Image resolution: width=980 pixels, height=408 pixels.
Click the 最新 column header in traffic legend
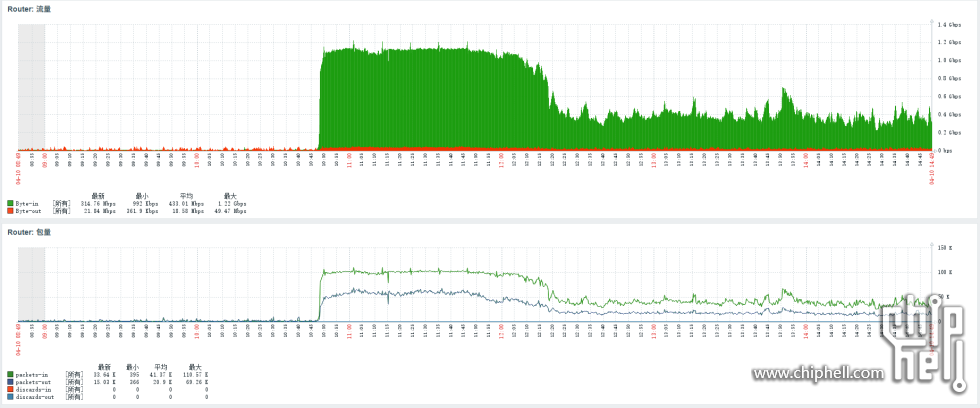98,196
